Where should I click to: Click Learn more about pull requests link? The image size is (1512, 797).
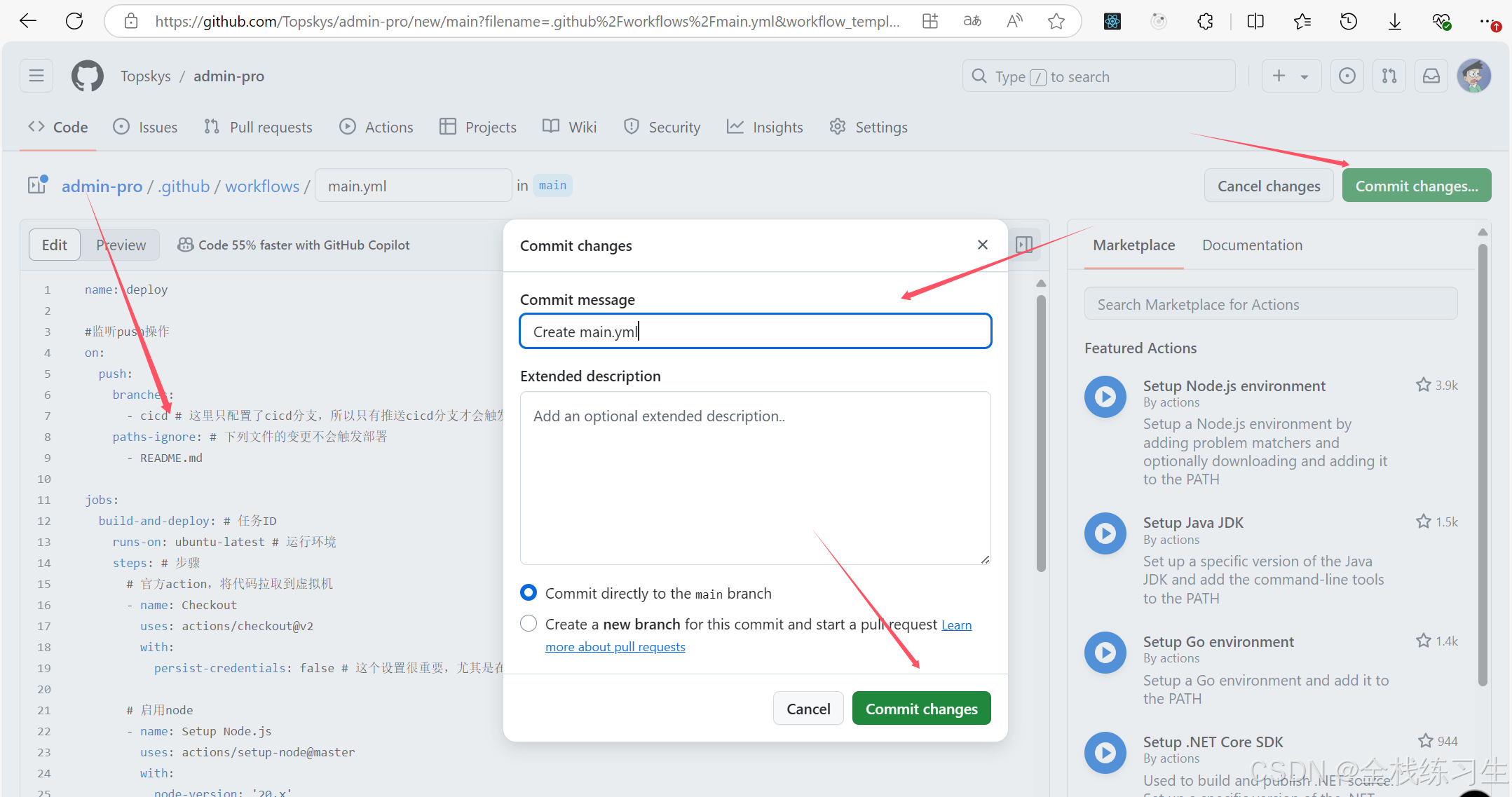coord(615,646)
